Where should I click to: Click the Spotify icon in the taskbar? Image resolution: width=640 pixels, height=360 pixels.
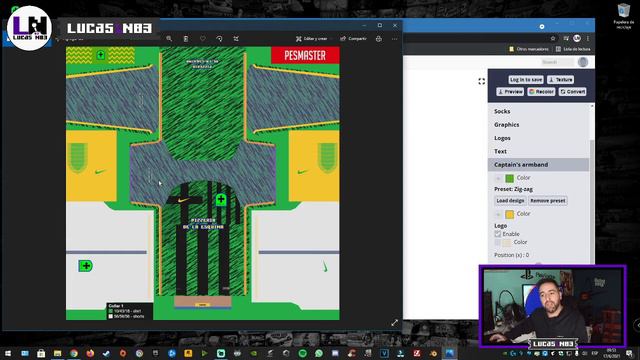(302, 353)
